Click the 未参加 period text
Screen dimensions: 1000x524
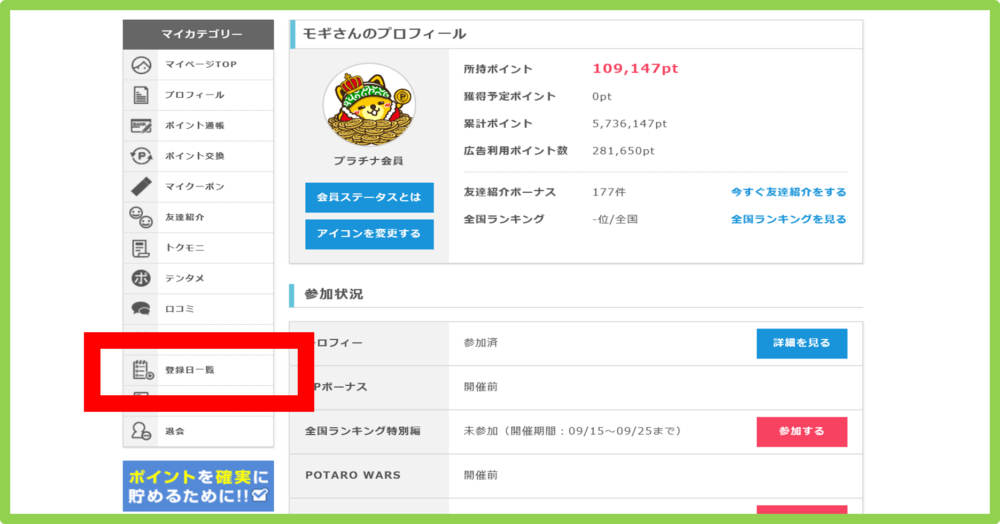click(572, 432)
